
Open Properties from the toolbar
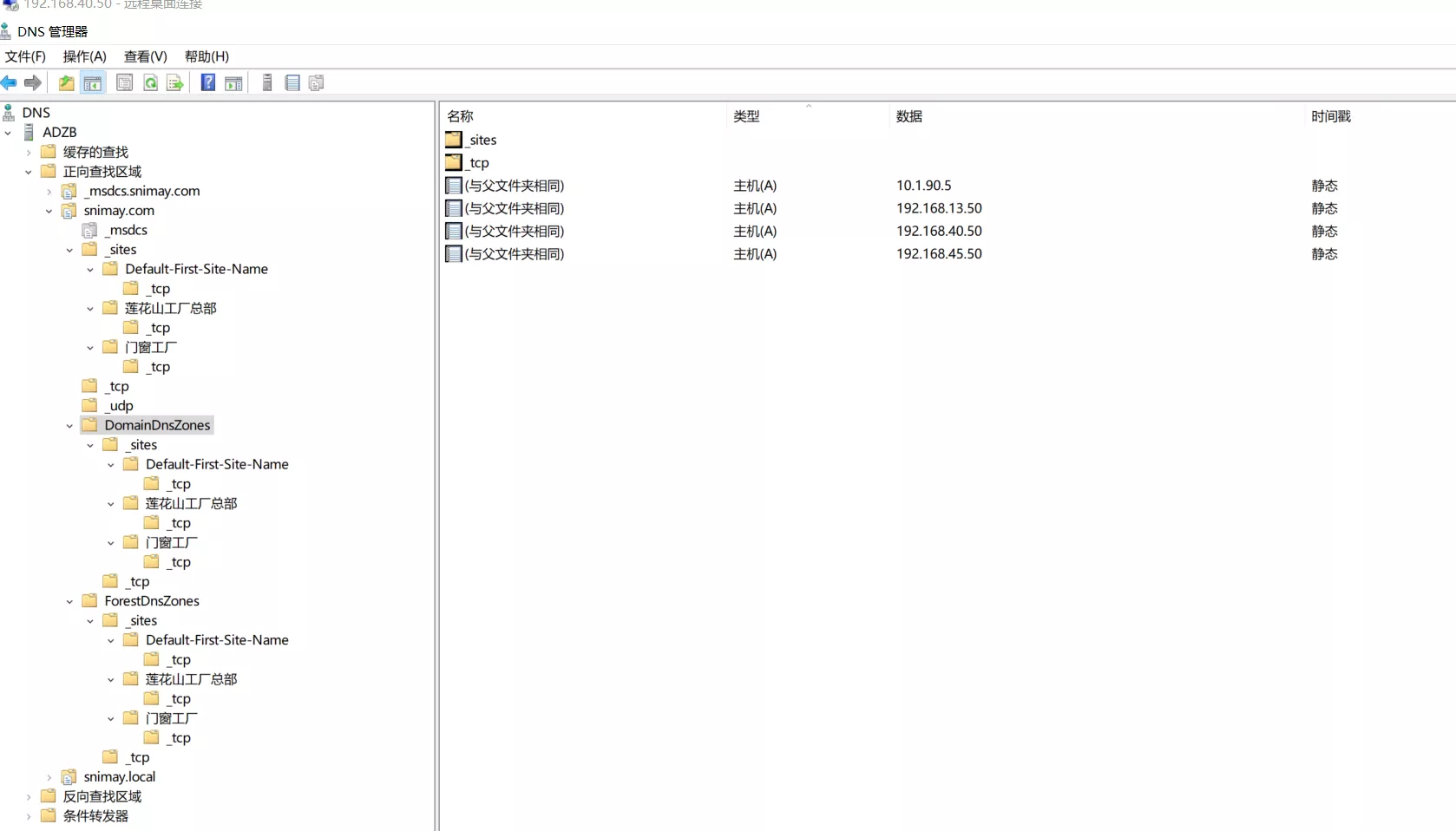[x=124, y=83]
